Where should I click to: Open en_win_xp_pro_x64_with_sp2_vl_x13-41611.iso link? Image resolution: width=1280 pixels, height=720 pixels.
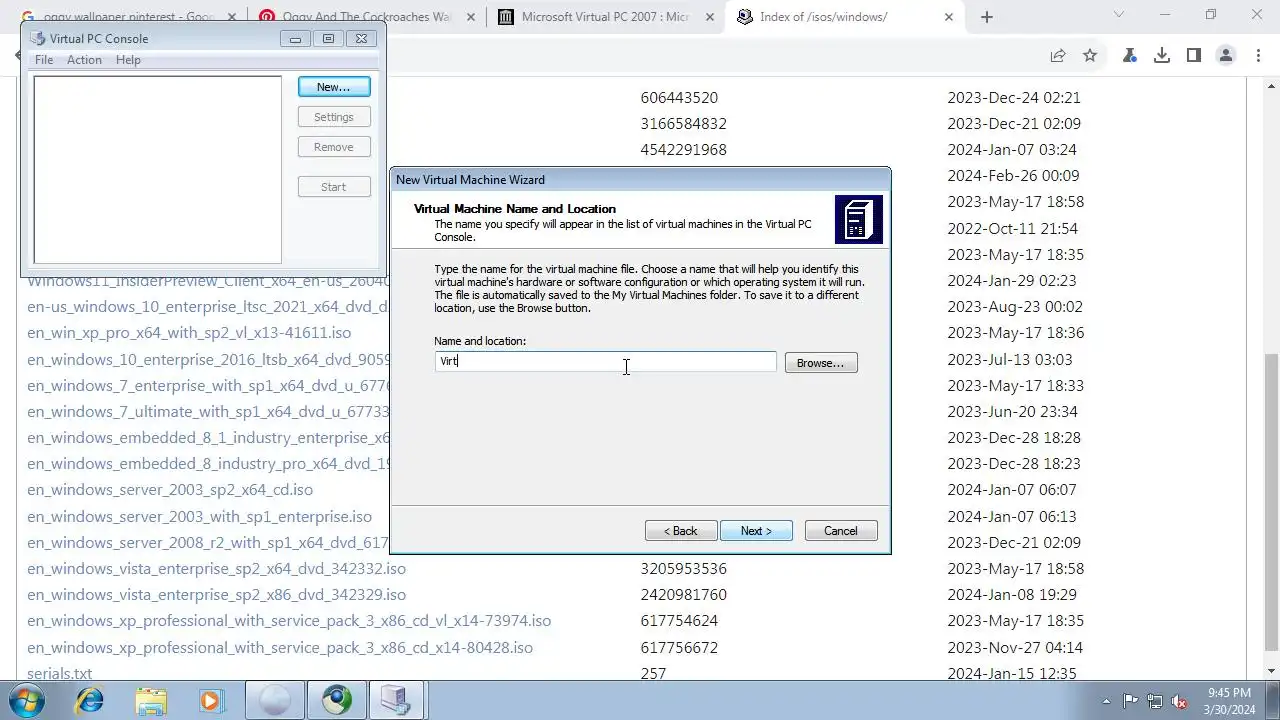point(189,333)
